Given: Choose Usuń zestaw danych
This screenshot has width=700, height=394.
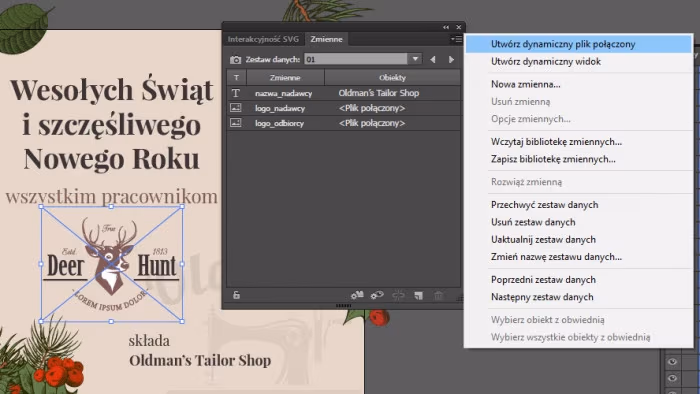Looking at the screenshot, I should pyautogui.click(x=579, y=222).
